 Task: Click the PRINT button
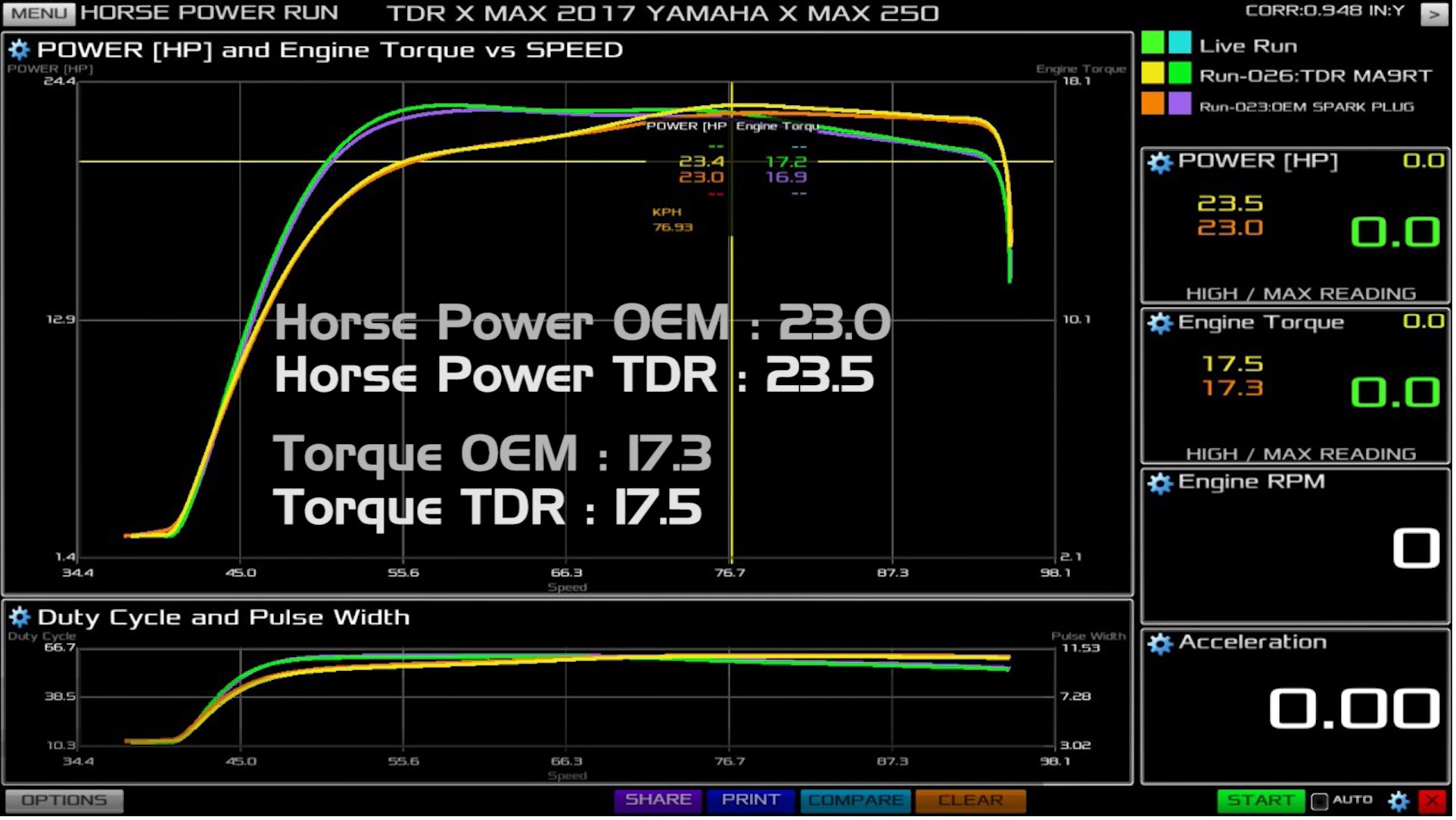pos(753,803)
